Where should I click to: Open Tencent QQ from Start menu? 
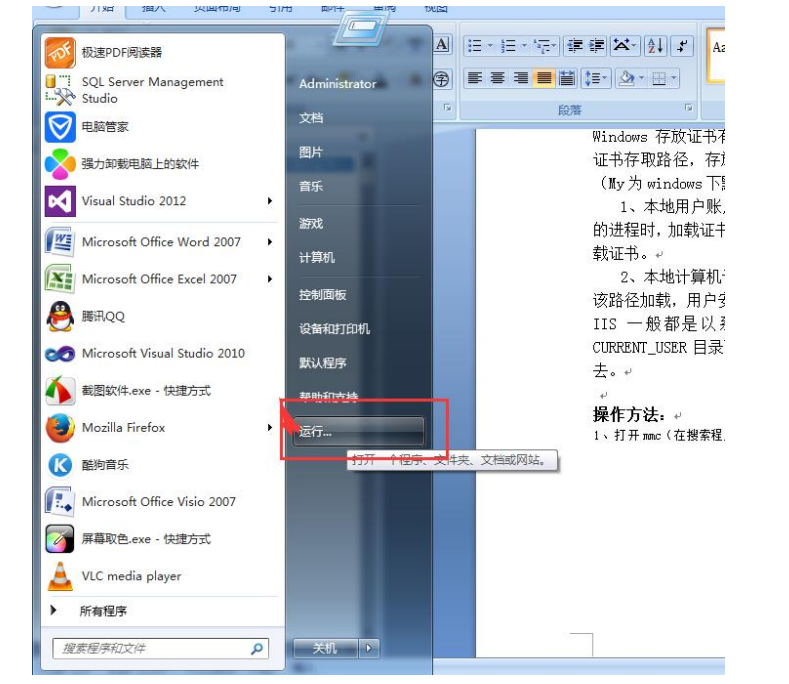click(103, 316)
